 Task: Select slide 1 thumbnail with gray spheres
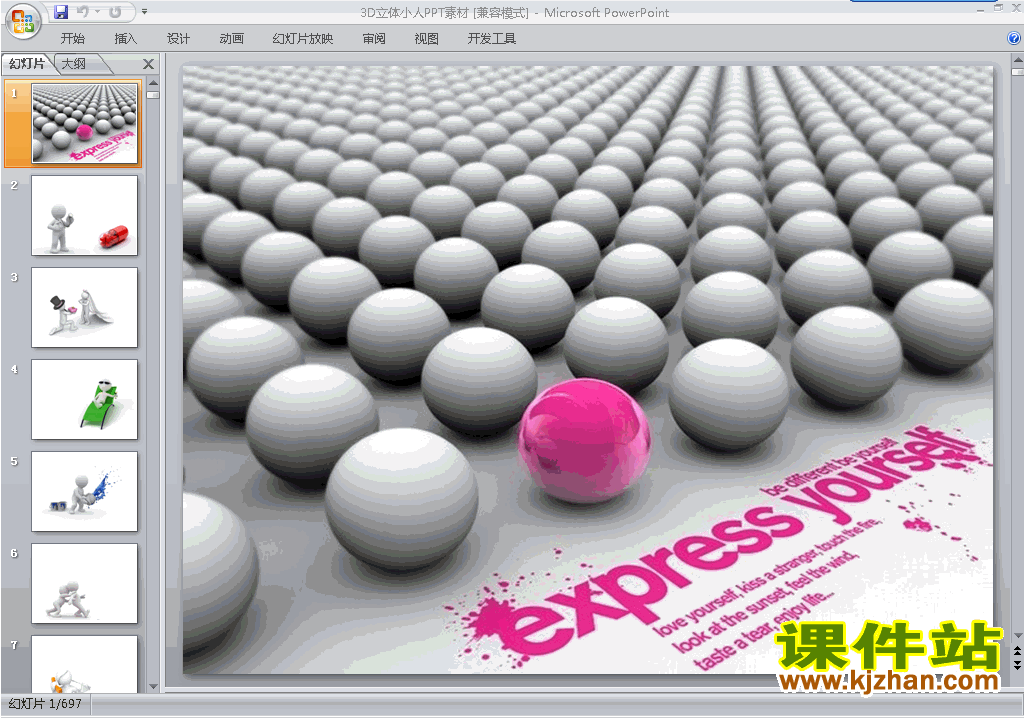pyautogui.click(x=85, y=123)
